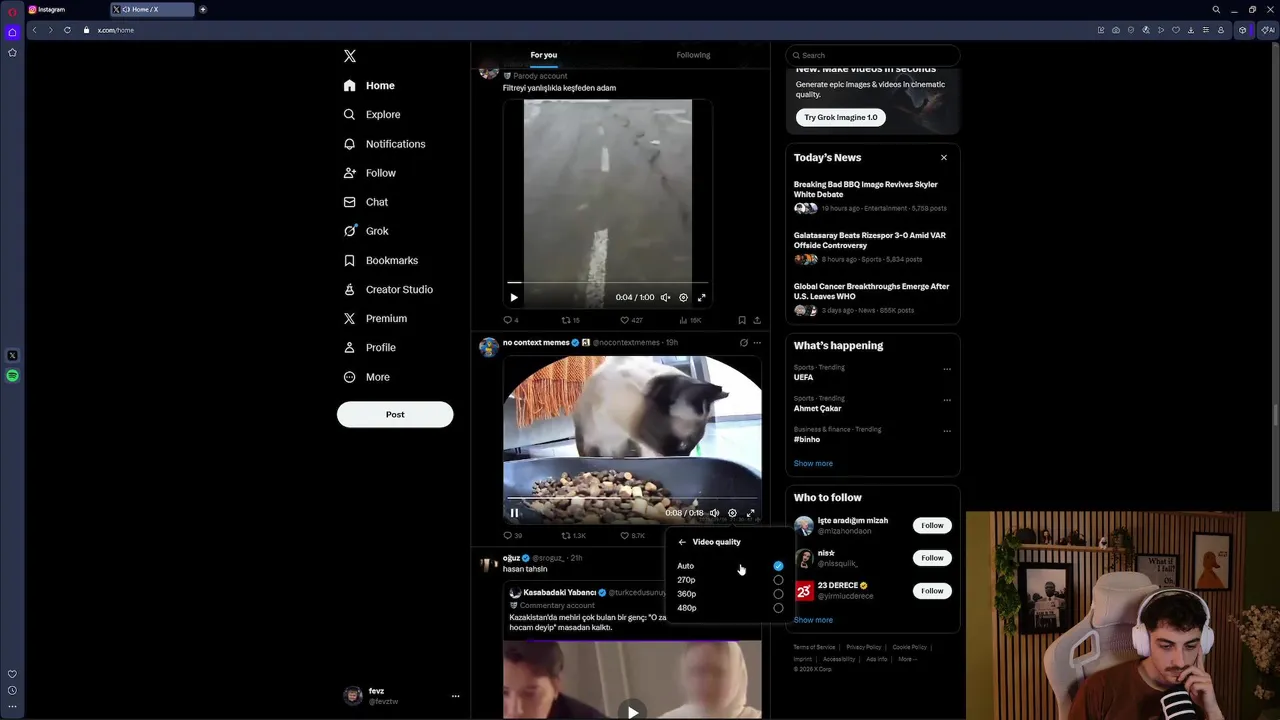
Task: Open options for #binho trend
Action: click(947, 431)
